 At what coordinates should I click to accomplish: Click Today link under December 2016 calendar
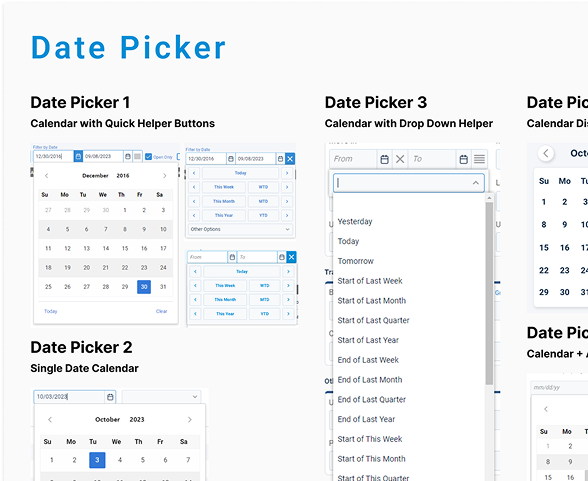pos(51,311)
